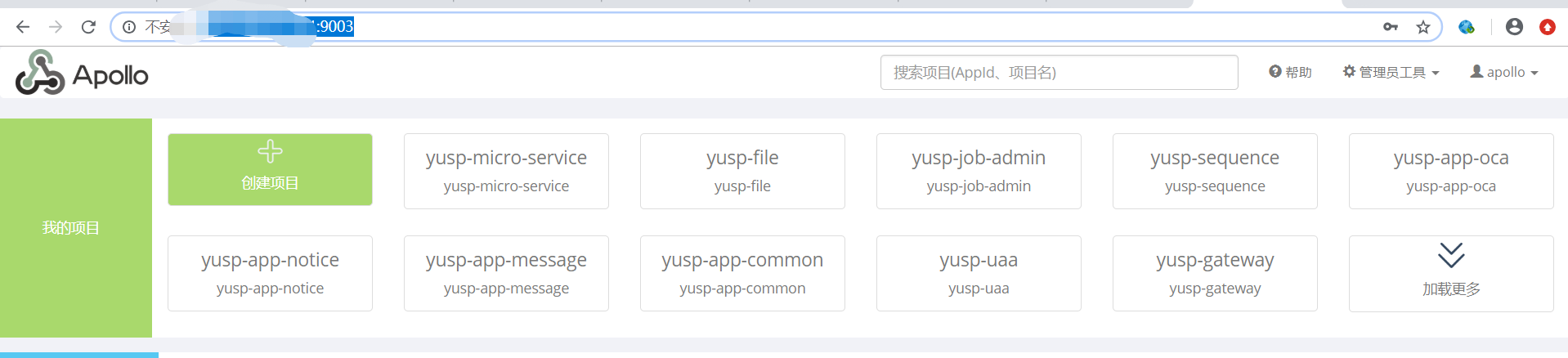Click the globe extension icon
Image resolution: width=1568 pixels, height=358 pixels.
(x=1467, y=27)
